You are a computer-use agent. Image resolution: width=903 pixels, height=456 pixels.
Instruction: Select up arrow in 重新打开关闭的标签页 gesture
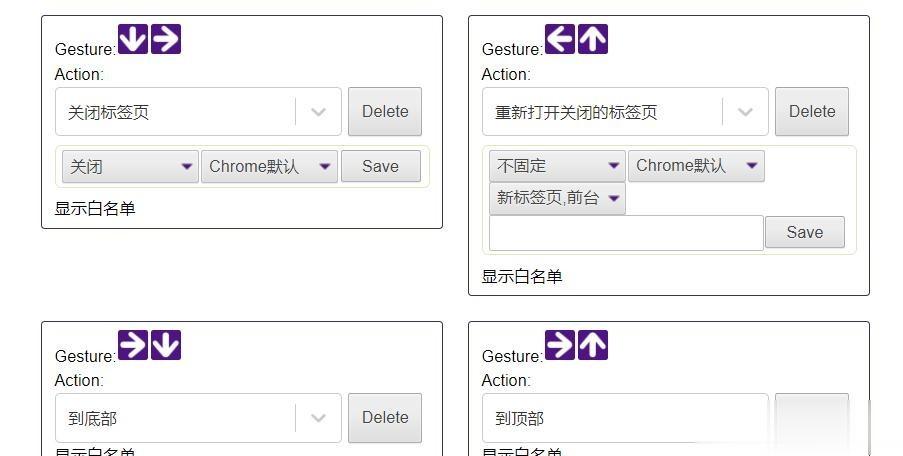coord(593,40)
